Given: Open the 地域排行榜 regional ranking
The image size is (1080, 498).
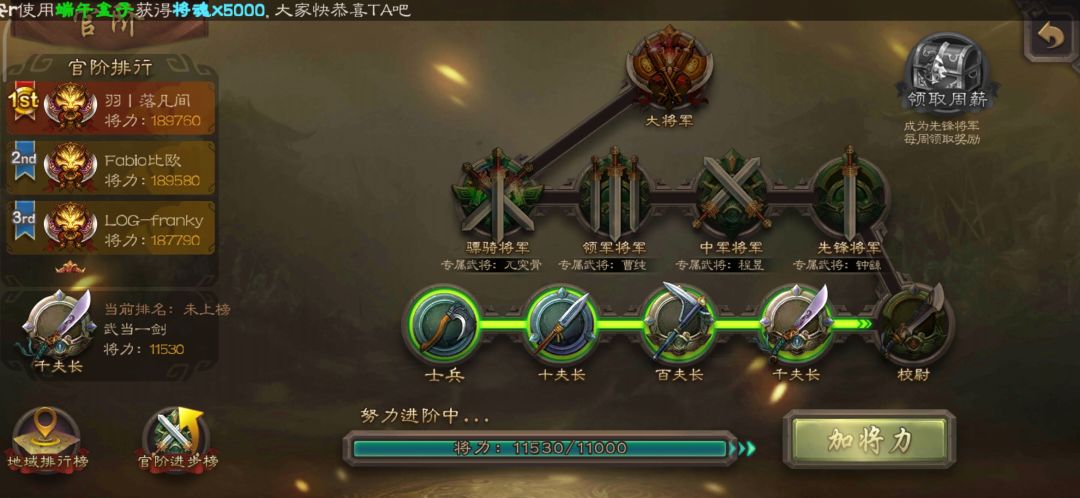Looking at the screenshot, I should point(47,439).
